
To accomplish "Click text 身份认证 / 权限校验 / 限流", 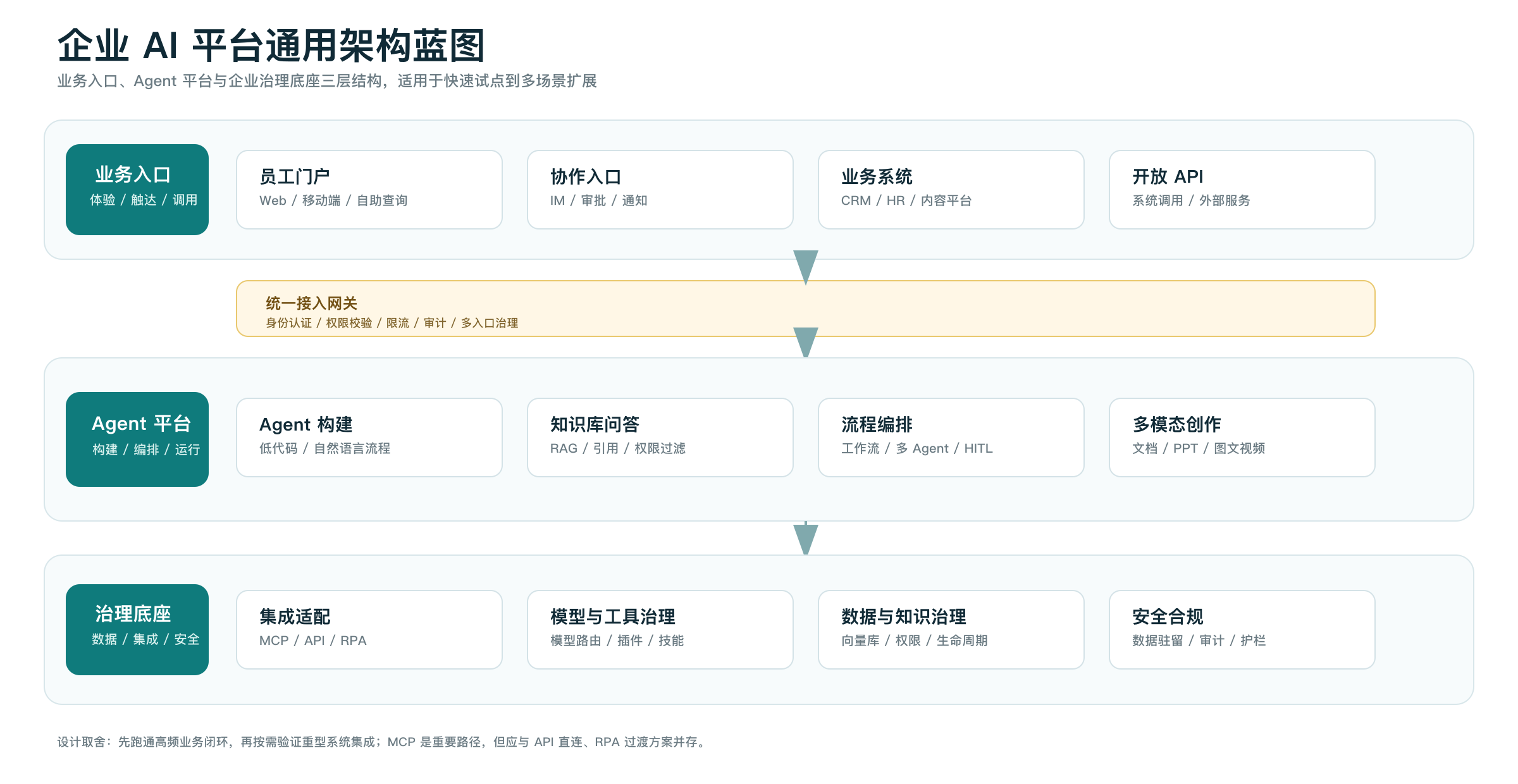I will pos(337,323).
